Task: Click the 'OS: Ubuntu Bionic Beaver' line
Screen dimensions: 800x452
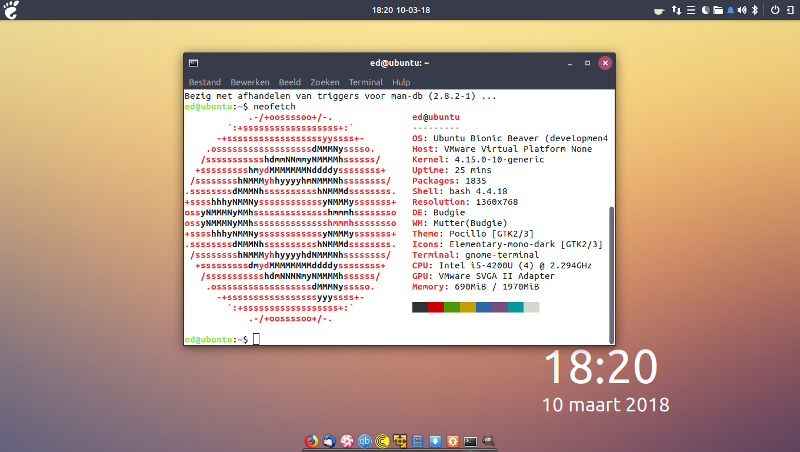Action: [x=510, y=138]
